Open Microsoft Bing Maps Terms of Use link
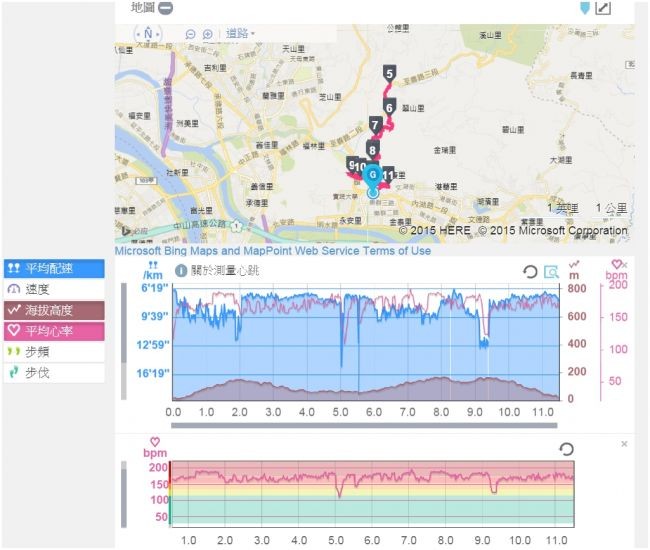The height and width of the screenshot is (550, 650). pos(273,250)
